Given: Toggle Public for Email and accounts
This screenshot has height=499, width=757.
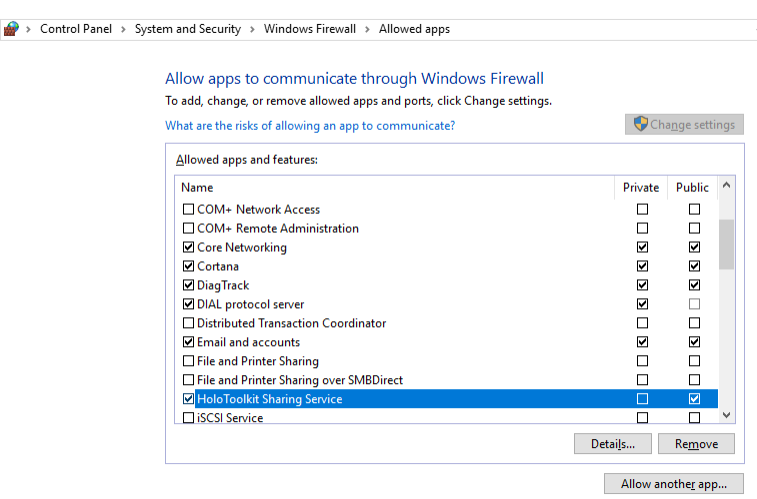Looking at the screenshot, I should point(694,342).
